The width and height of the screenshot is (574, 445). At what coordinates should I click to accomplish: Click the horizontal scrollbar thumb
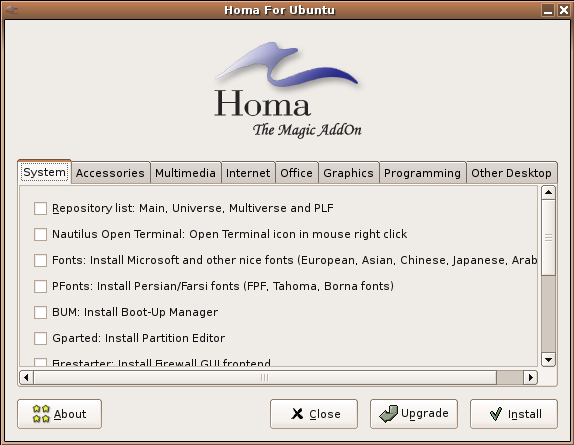coord(265,377)
